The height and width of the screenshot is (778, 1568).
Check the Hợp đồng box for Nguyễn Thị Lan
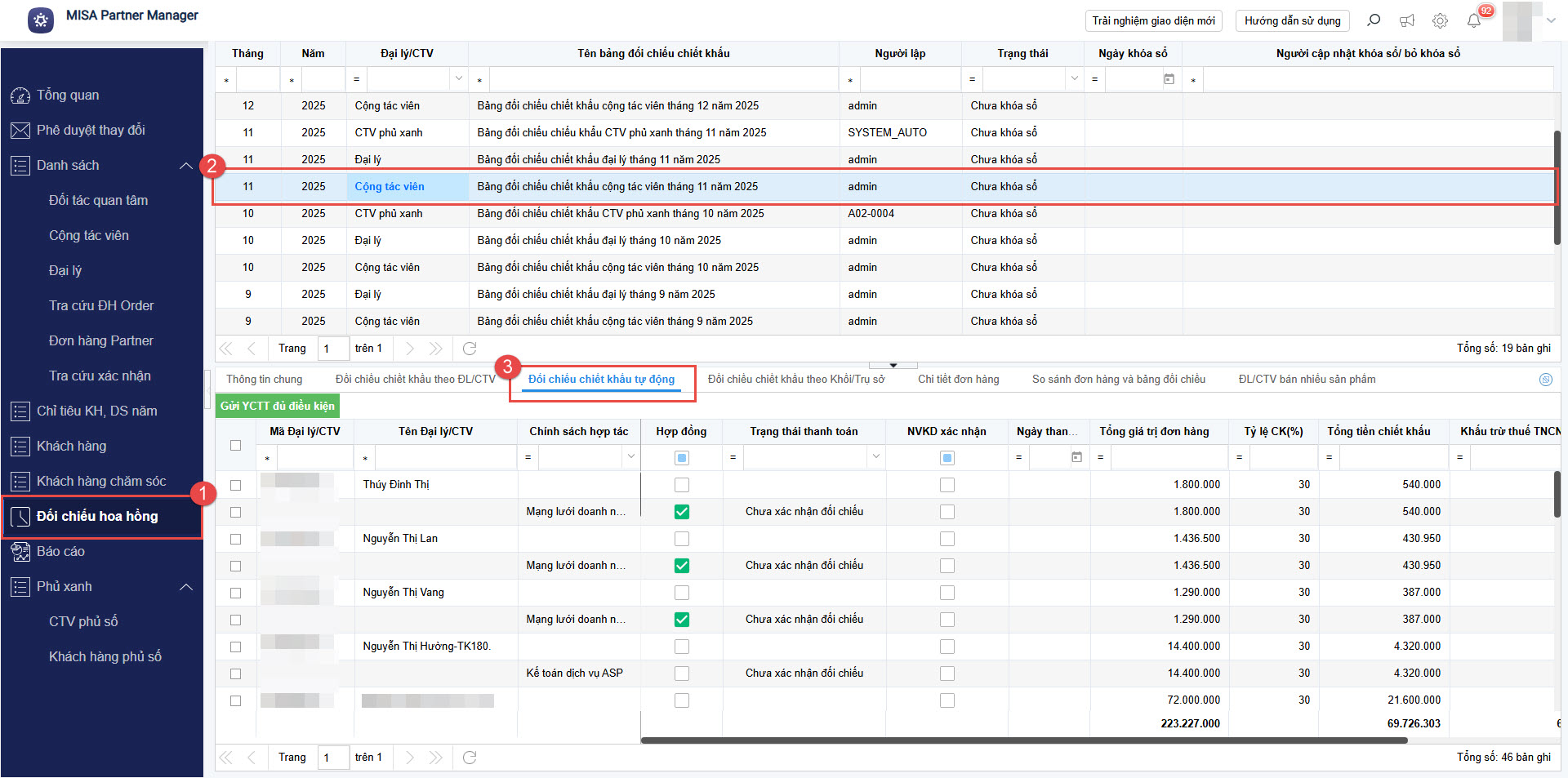point(682,539)
